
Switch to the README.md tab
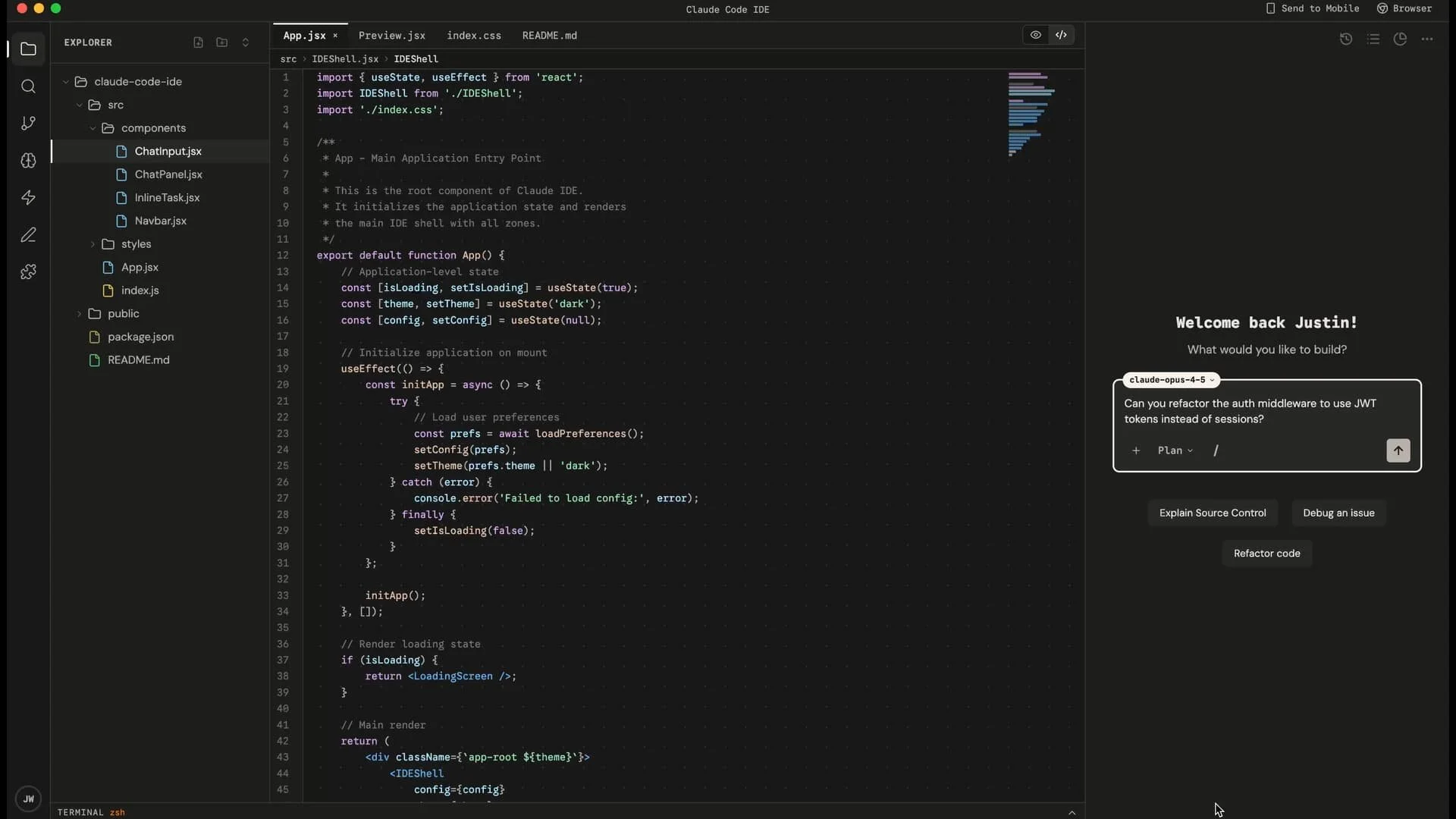coord(549,36)
